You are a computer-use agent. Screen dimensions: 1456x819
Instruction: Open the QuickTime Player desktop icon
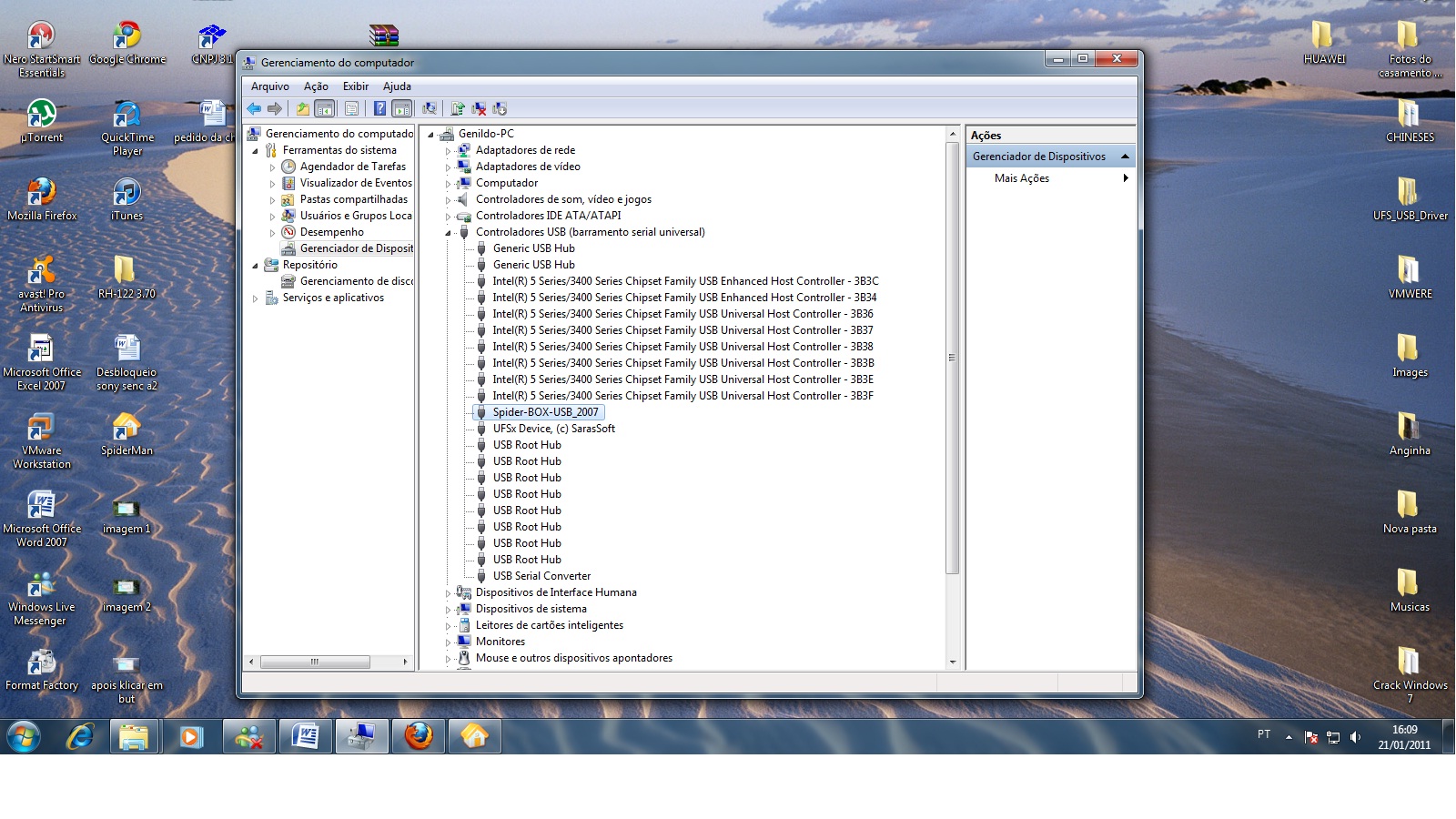127,127
